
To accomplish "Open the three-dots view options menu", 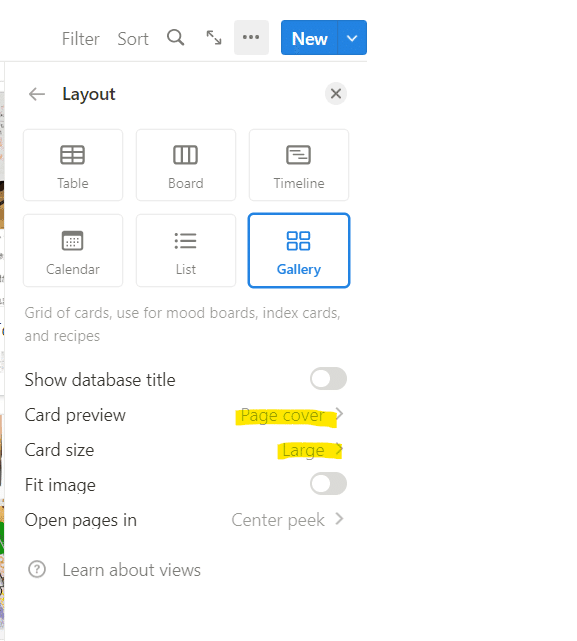I will (x=251, y=37).
